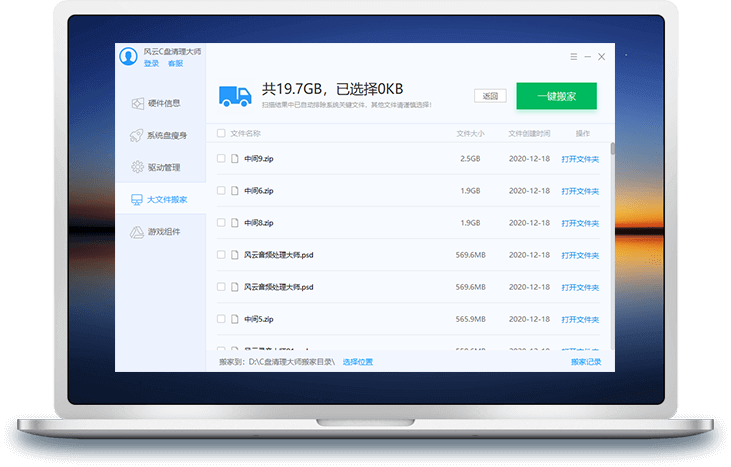Tick the checkbox for 中间8.zip

coord(221,223)
